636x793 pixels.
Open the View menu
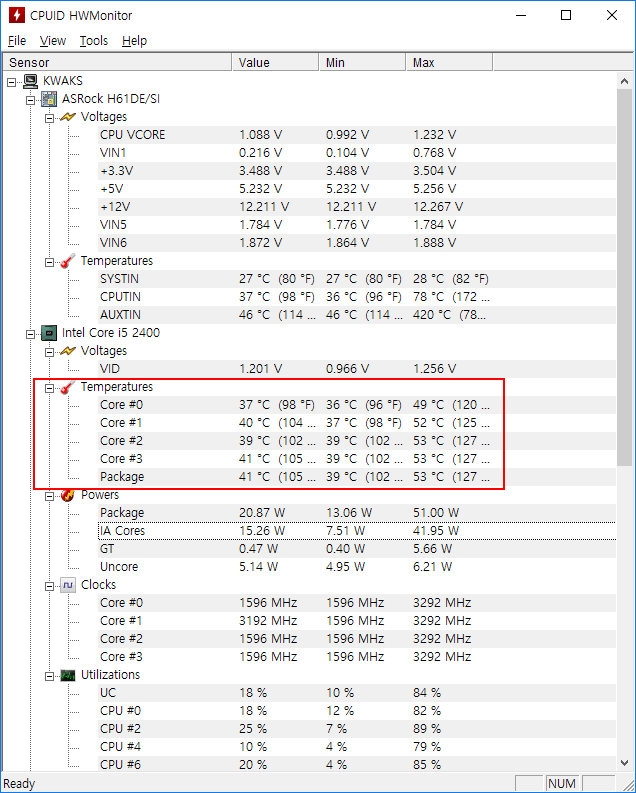(53, 40)
